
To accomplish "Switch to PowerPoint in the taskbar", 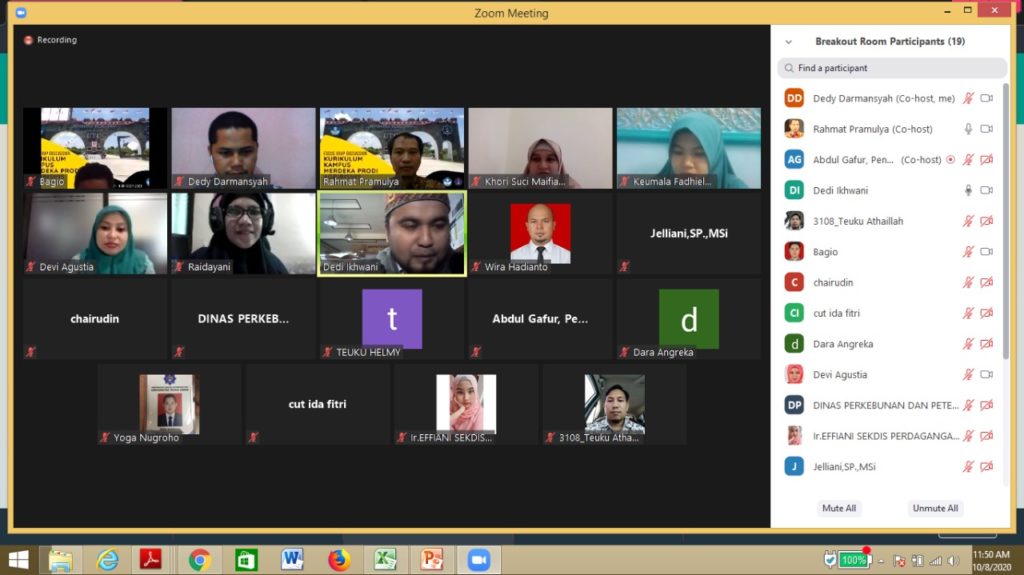I will click(x=432, y=560).
